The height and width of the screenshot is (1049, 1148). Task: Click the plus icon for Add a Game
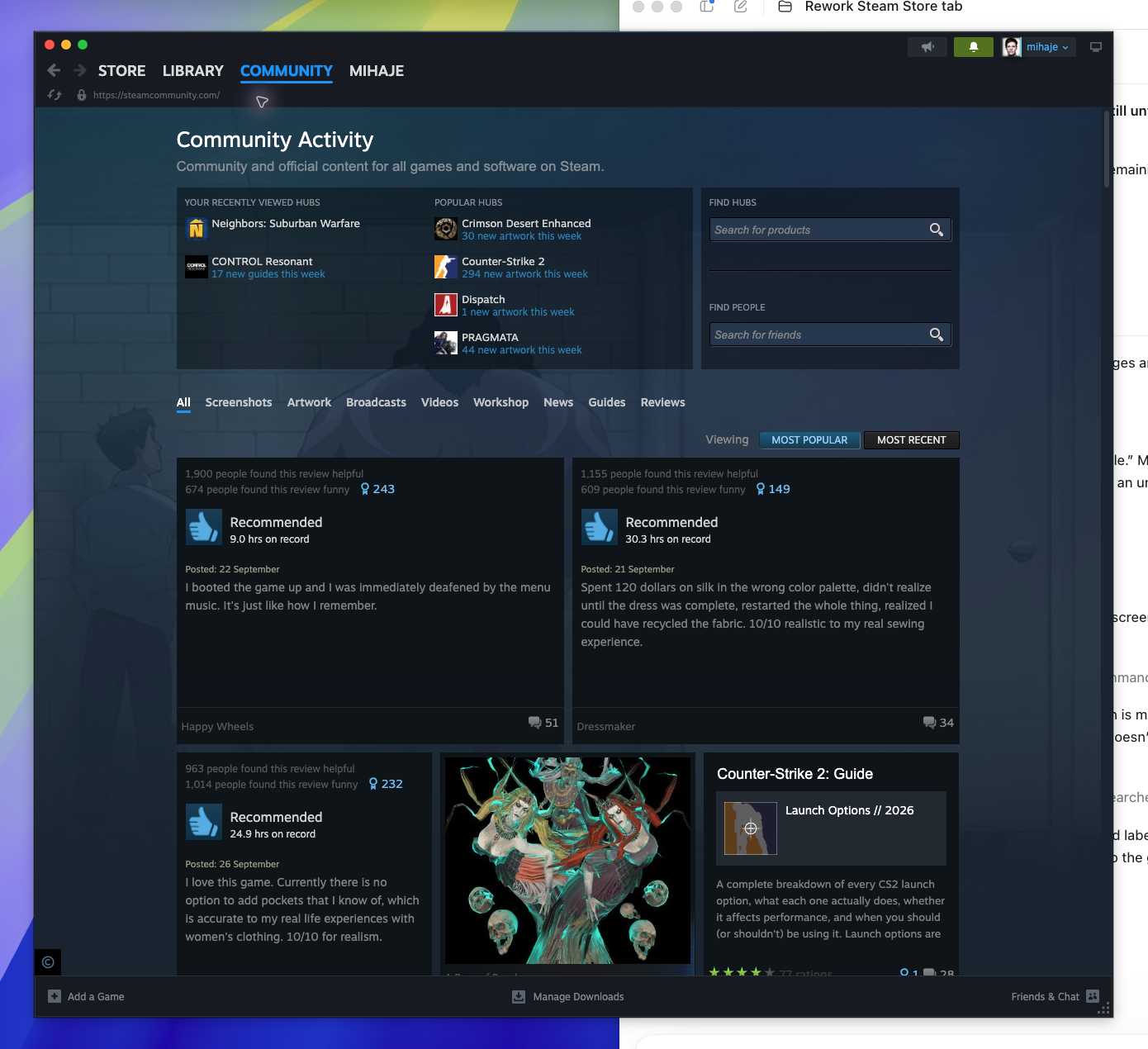point(55,996)
